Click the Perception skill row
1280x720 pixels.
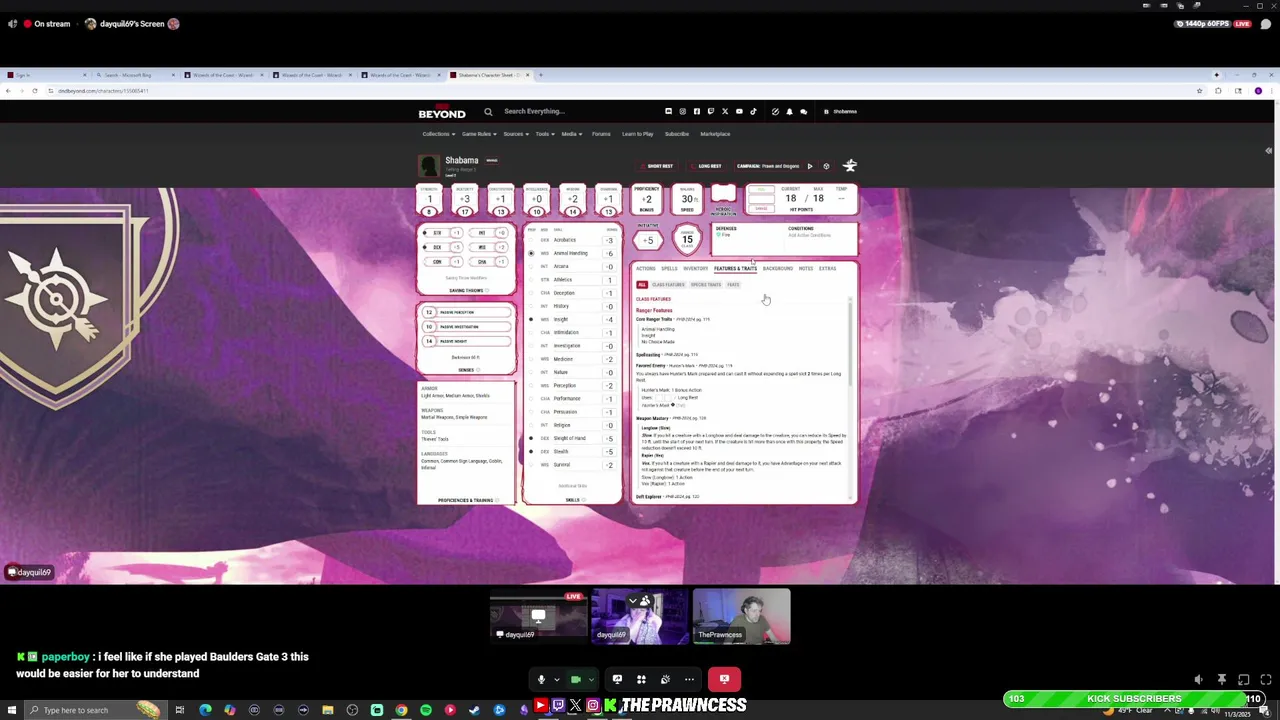pos(572,386)
